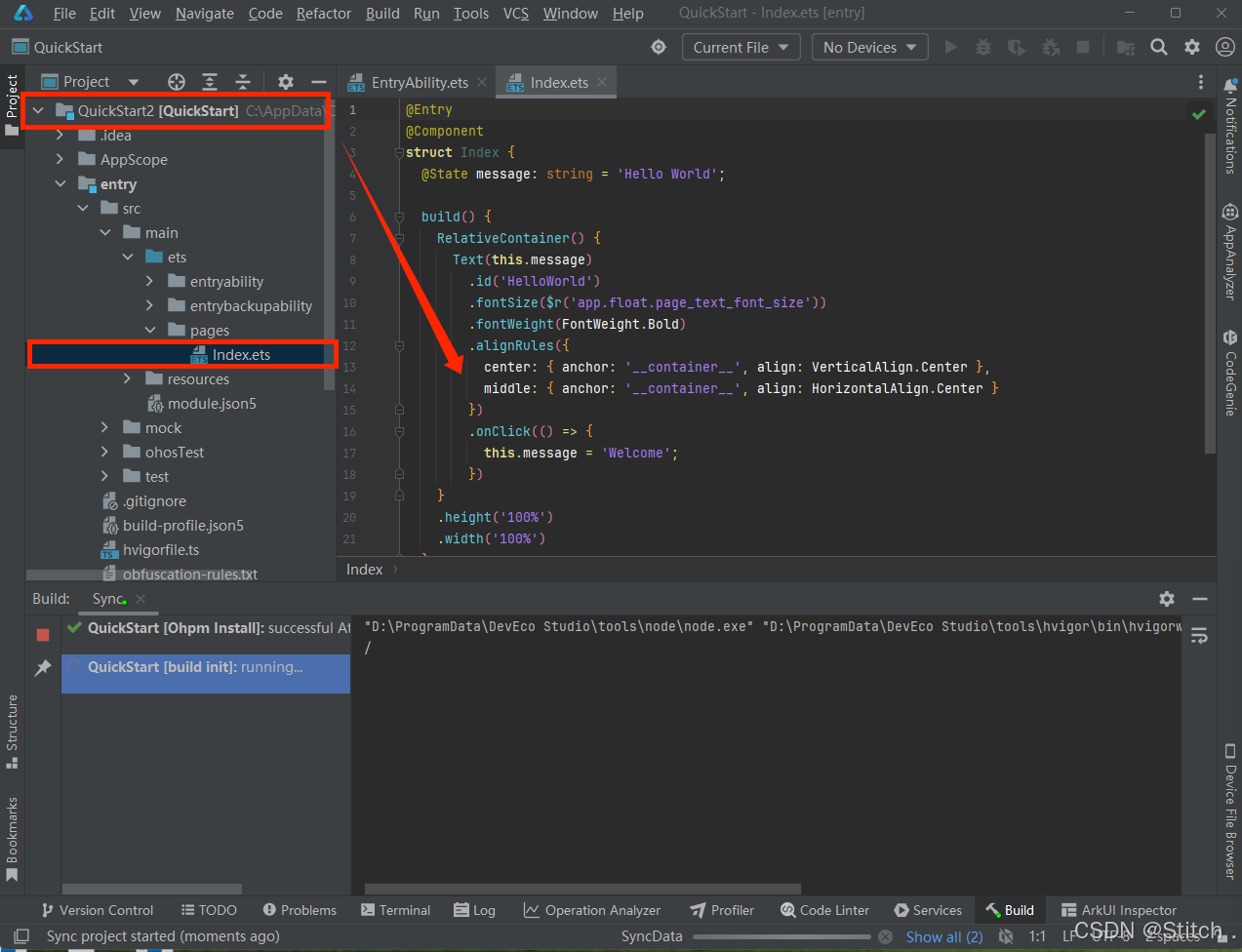This screenshot has width=1242, height=952.
Task: Select build-profile.json5 in Project tree
Action: [183, 526]
